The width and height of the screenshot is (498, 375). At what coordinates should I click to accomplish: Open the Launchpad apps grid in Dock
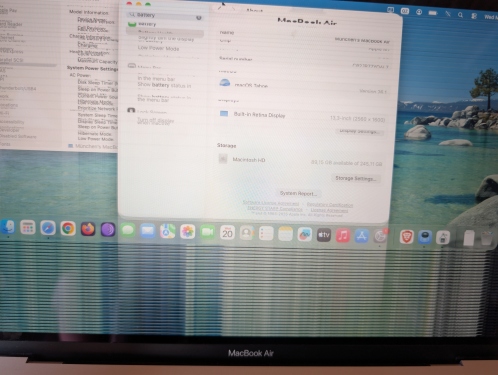[27, 228]
